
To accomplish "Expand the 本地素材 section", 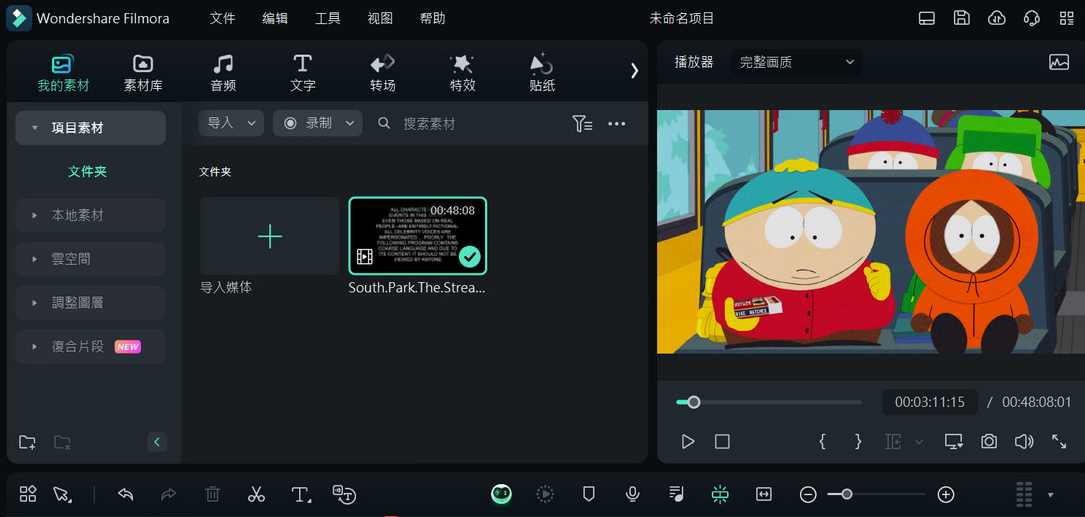I will 91,215.
